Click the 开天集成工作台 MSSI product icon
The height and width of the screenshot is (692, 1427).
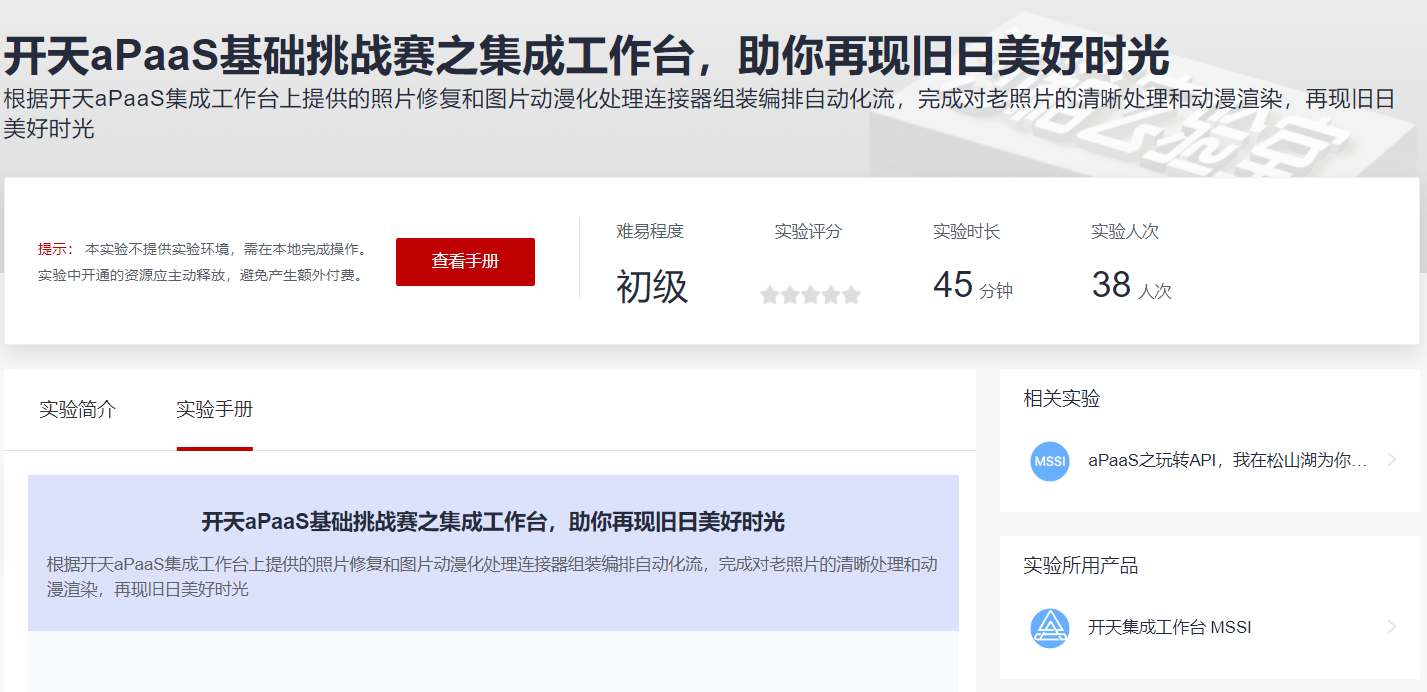pyautogui.click(x=1050, y=628)
